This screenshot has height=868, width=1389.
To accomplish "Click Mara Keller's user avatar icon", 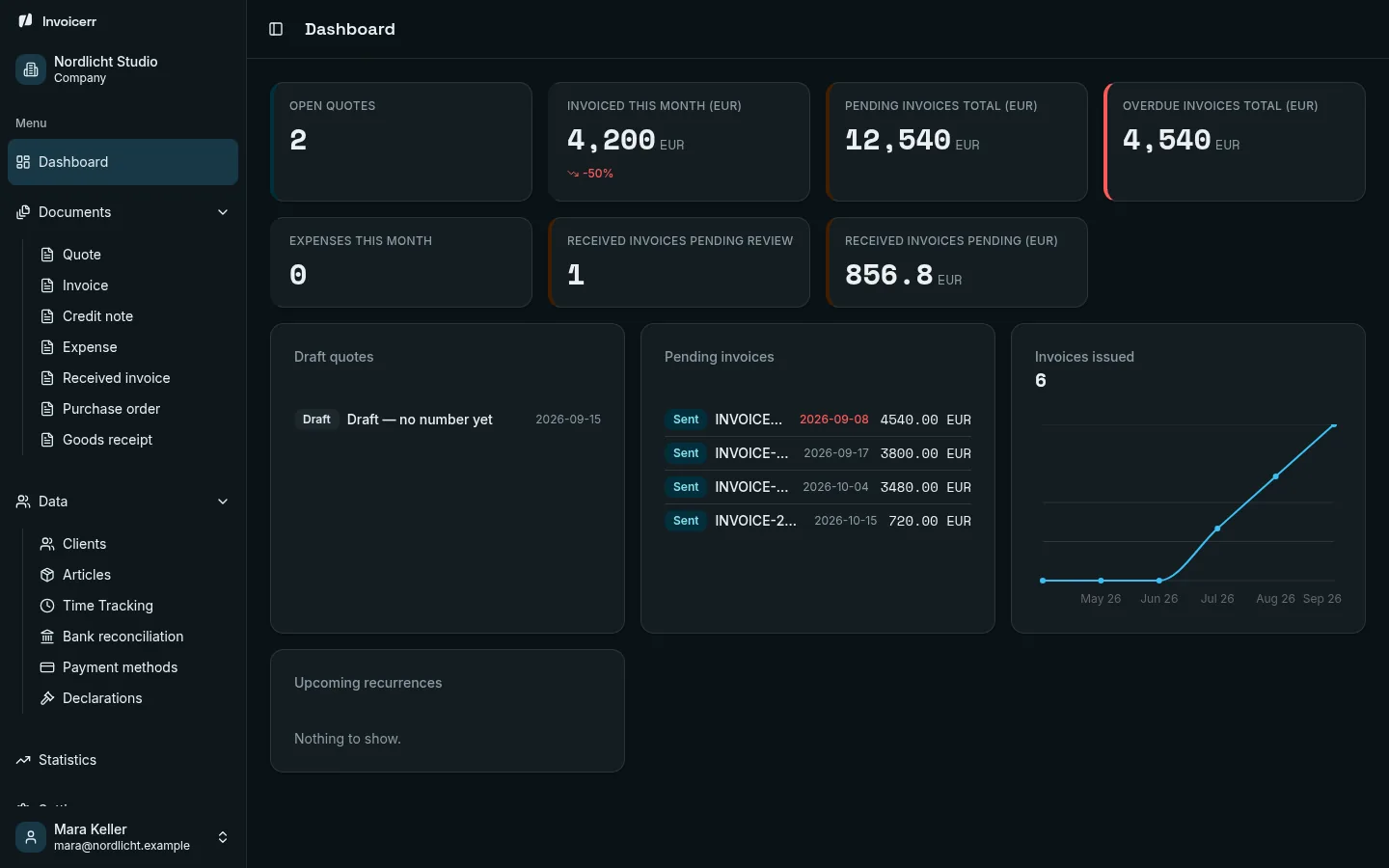I will 31,837.
